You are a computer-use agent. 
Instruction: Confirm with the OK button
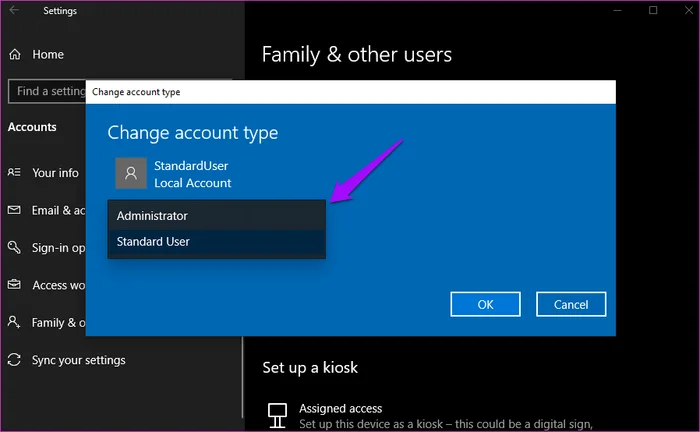485,304
